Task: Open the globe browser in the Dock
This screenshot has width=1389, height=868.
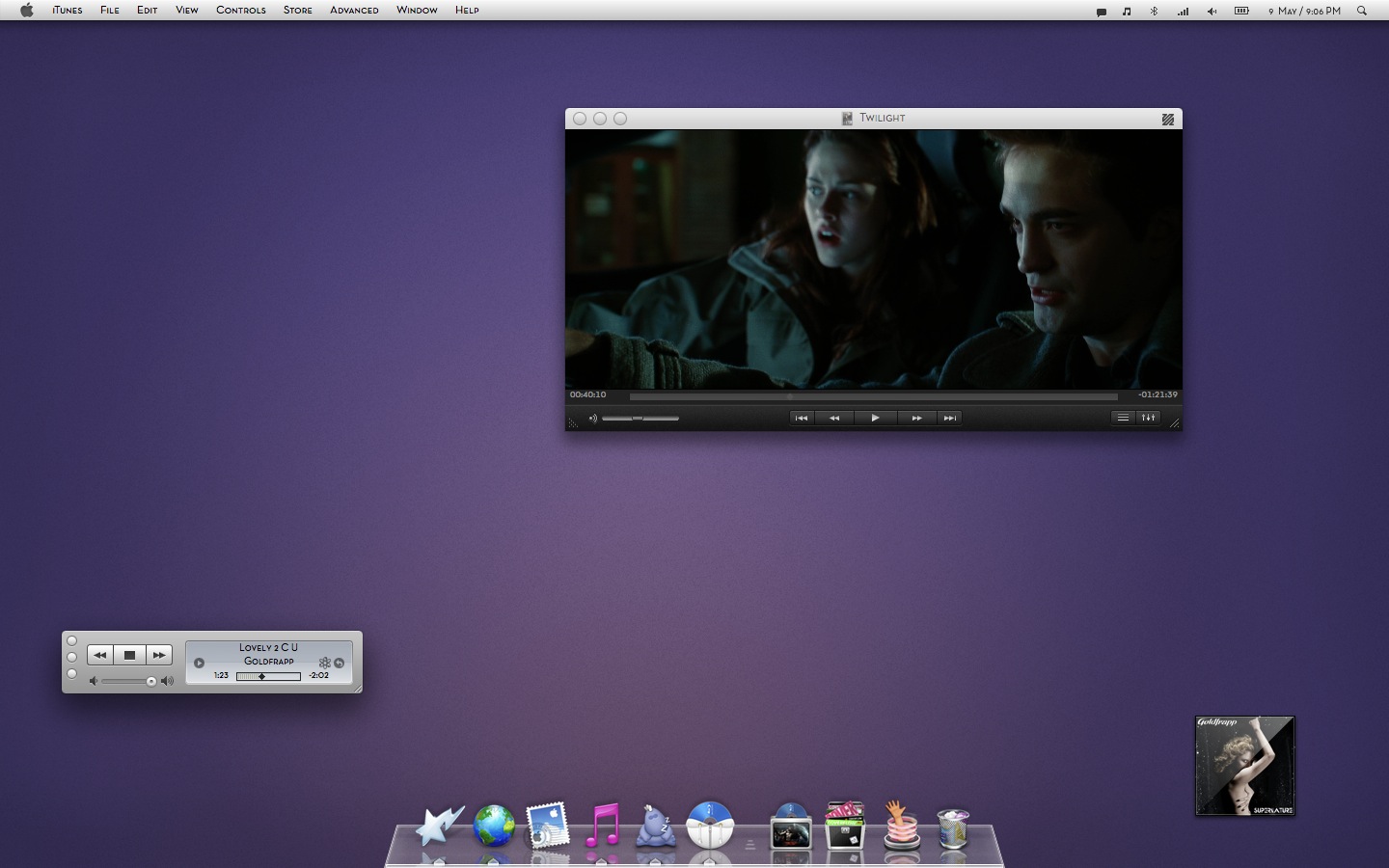Action: [494, 827]
